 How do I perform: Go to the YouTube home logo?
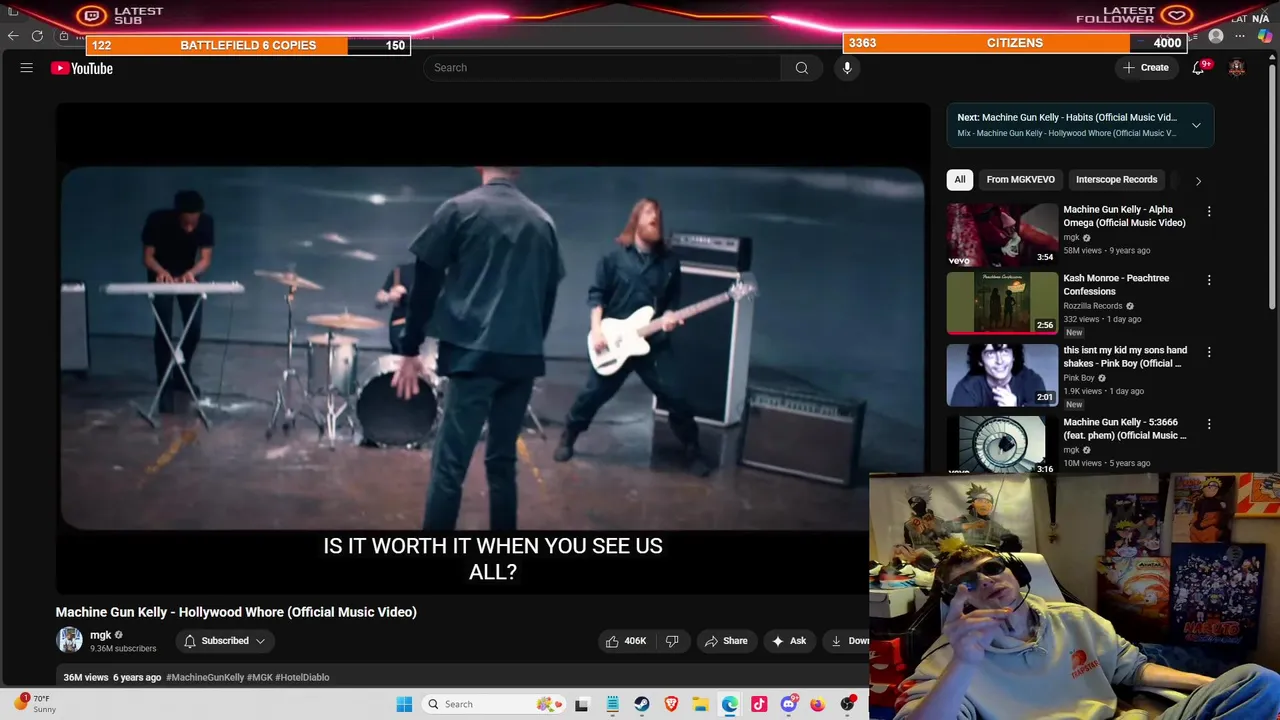click(x=82, y=68)
